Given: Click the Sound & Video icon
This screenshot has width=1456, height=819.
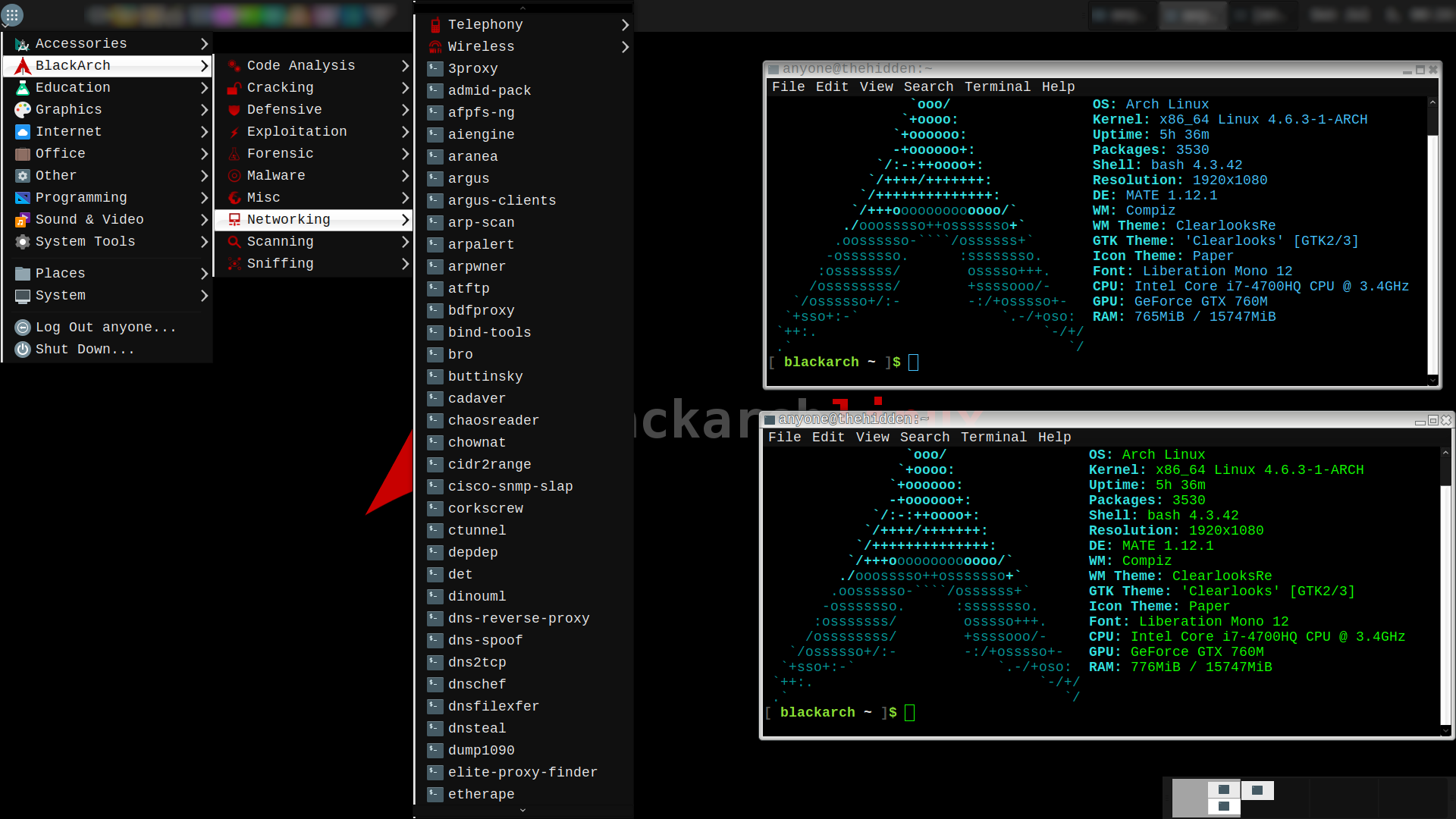Looking at the screenshot, I should tap(23, 220).
